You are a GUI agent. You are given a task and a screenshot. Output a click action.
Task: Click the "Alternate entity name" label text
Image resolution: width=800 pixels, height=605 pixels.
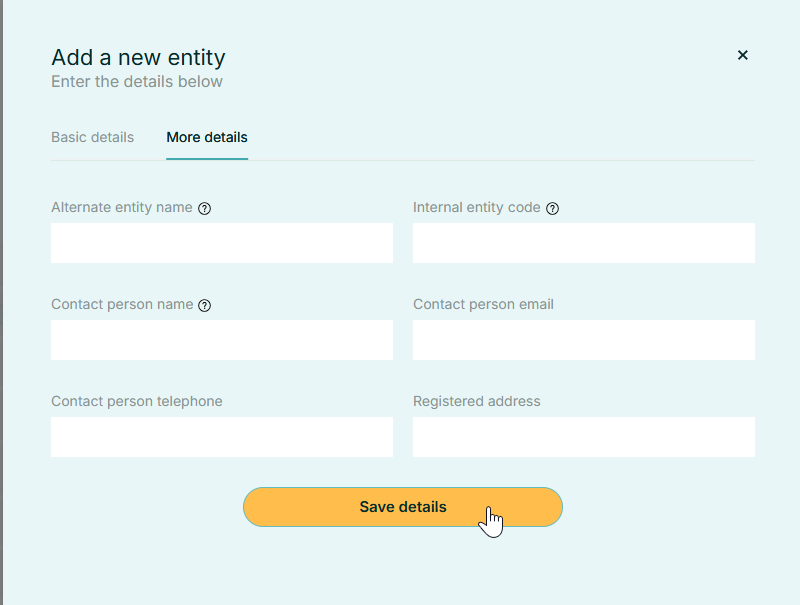pos(121,208)
